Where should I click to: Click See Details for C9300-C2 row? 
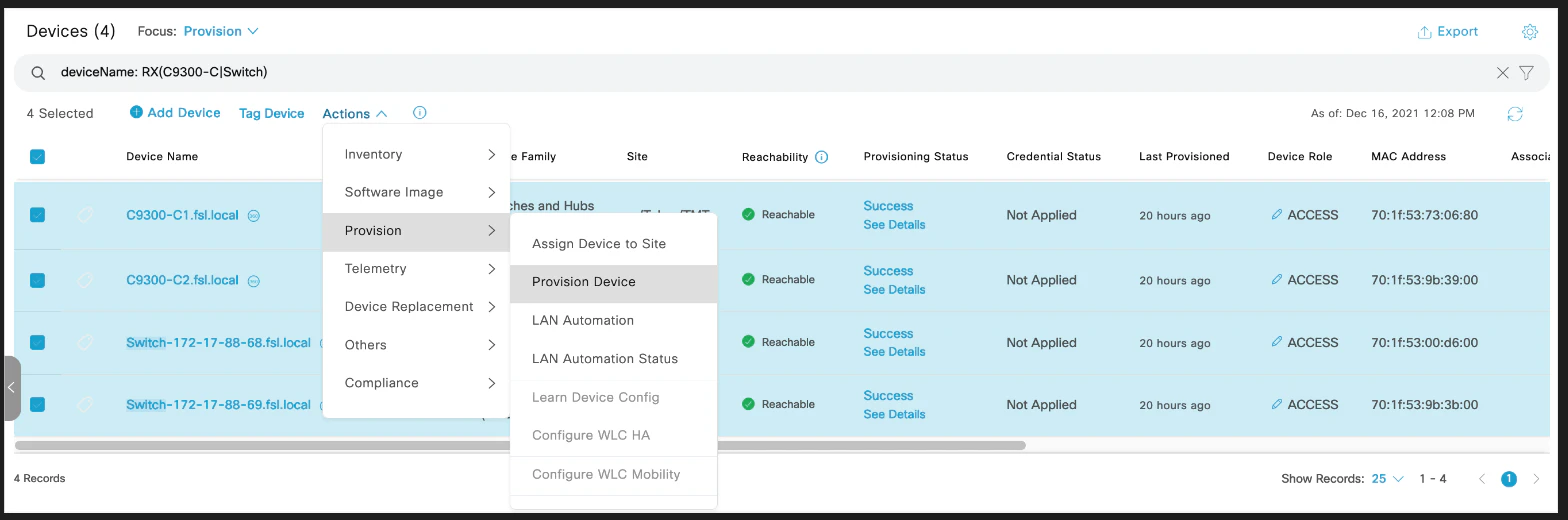pyautogui.click(x=894, y=290)
